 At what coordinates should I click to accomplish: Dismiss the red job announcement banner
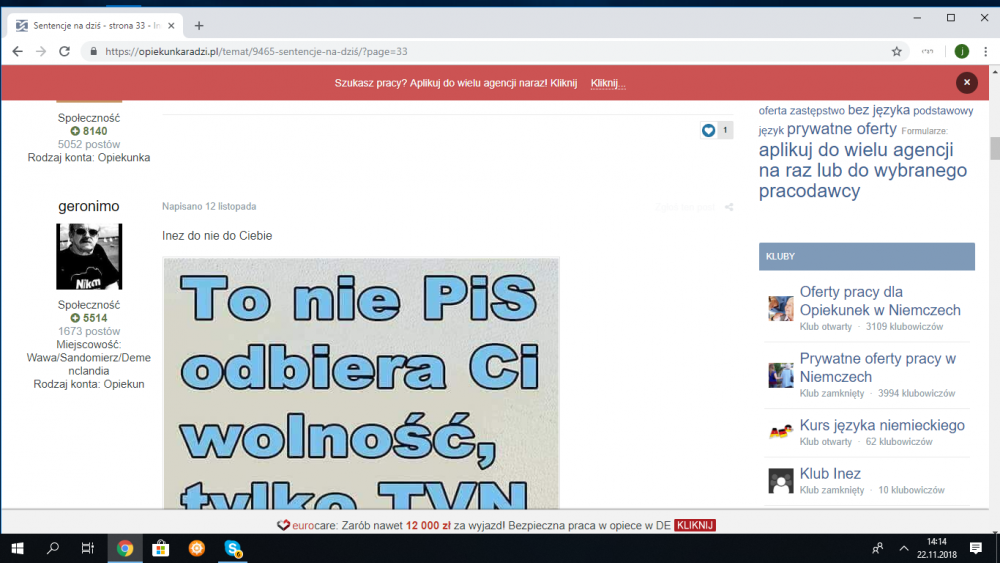966,83
